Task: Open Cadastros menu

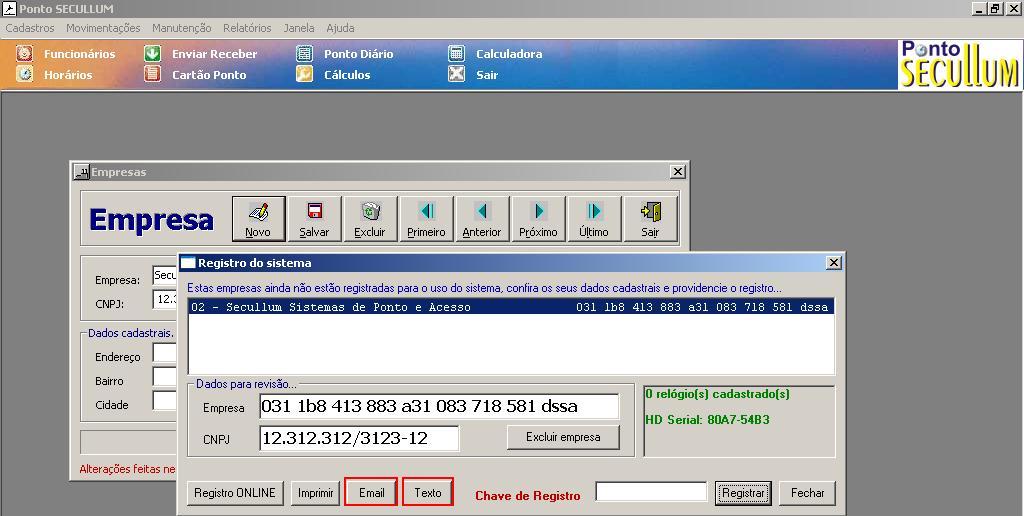Action: click(x=30, y=28)
